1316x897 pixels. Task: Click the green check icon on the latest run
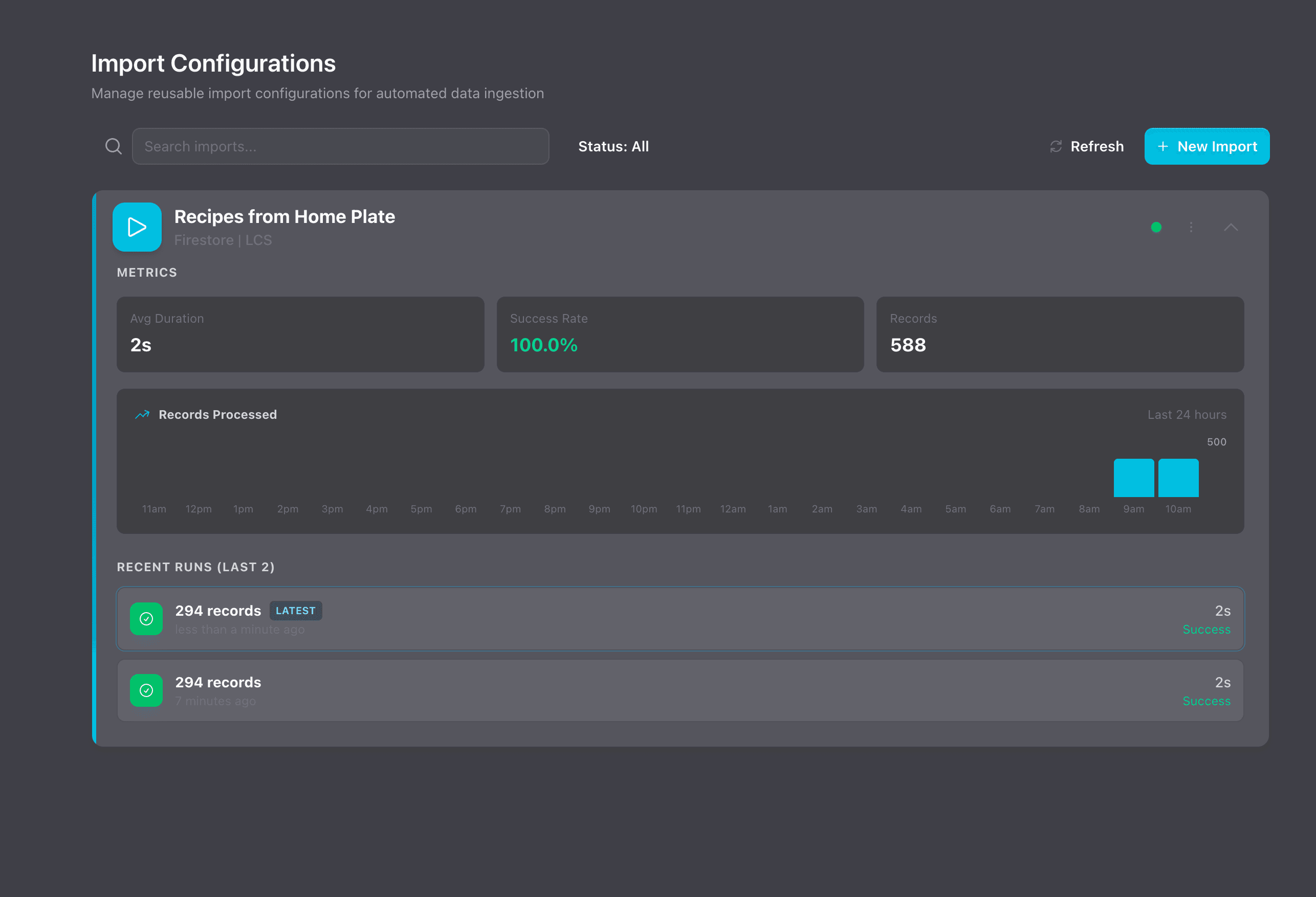click(x=146, y=619)
